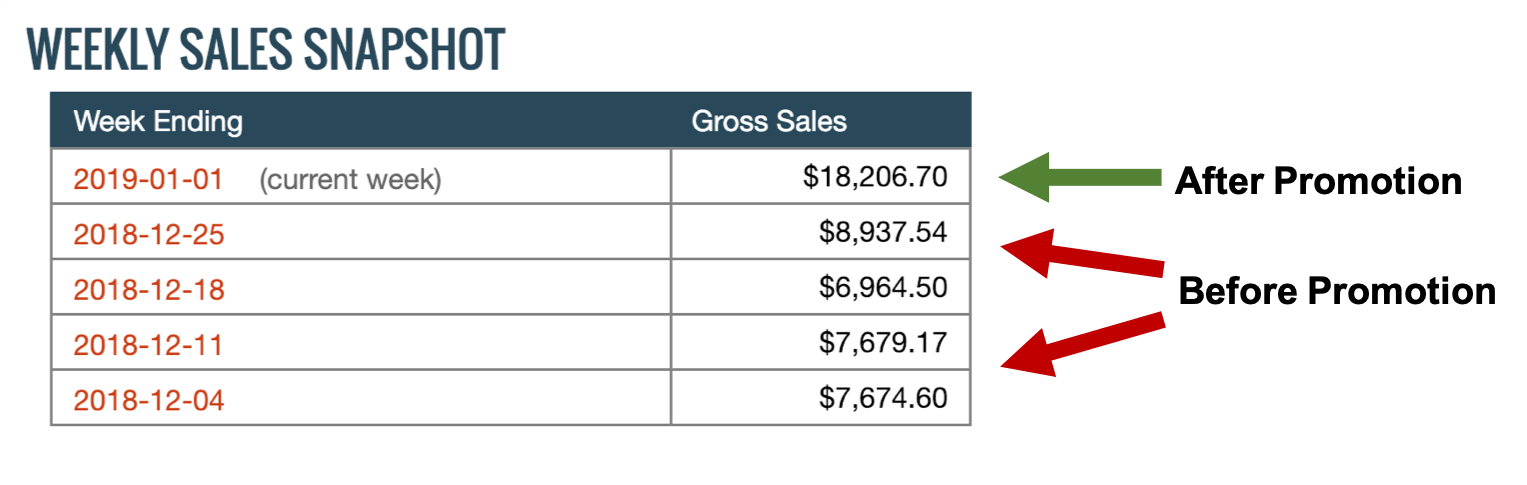The image size is (1527, 485).
Task: Open the 2018-12-04 week link
Action: tap(149, 401)
